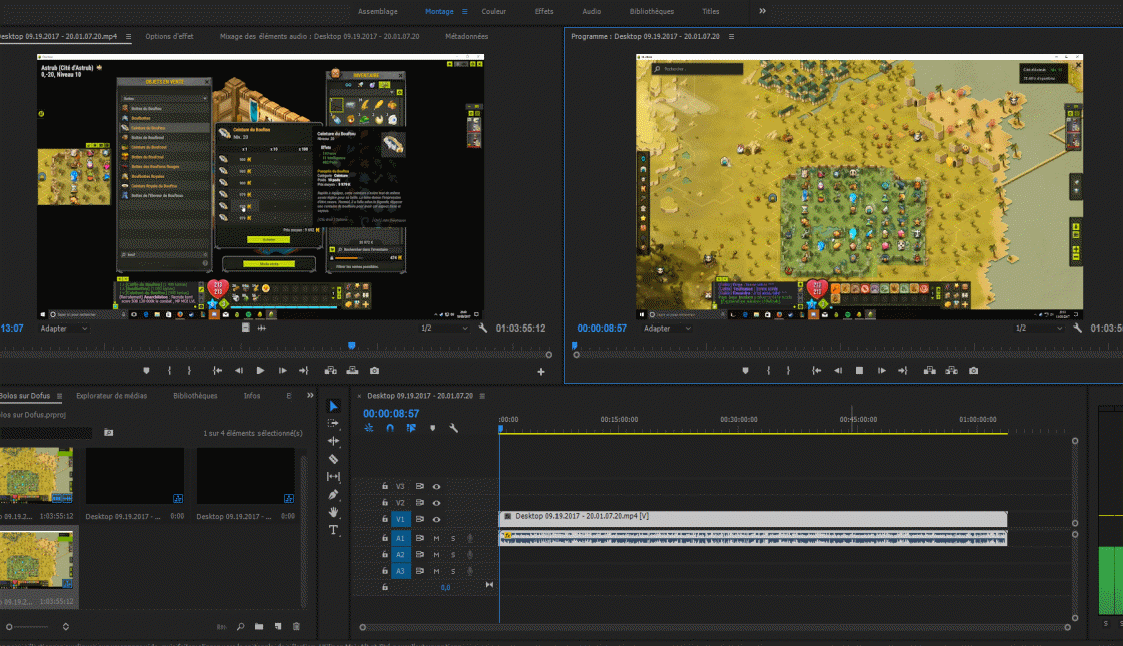
Task: Step forward one frame in Program monitor
Action: point(882,370)
